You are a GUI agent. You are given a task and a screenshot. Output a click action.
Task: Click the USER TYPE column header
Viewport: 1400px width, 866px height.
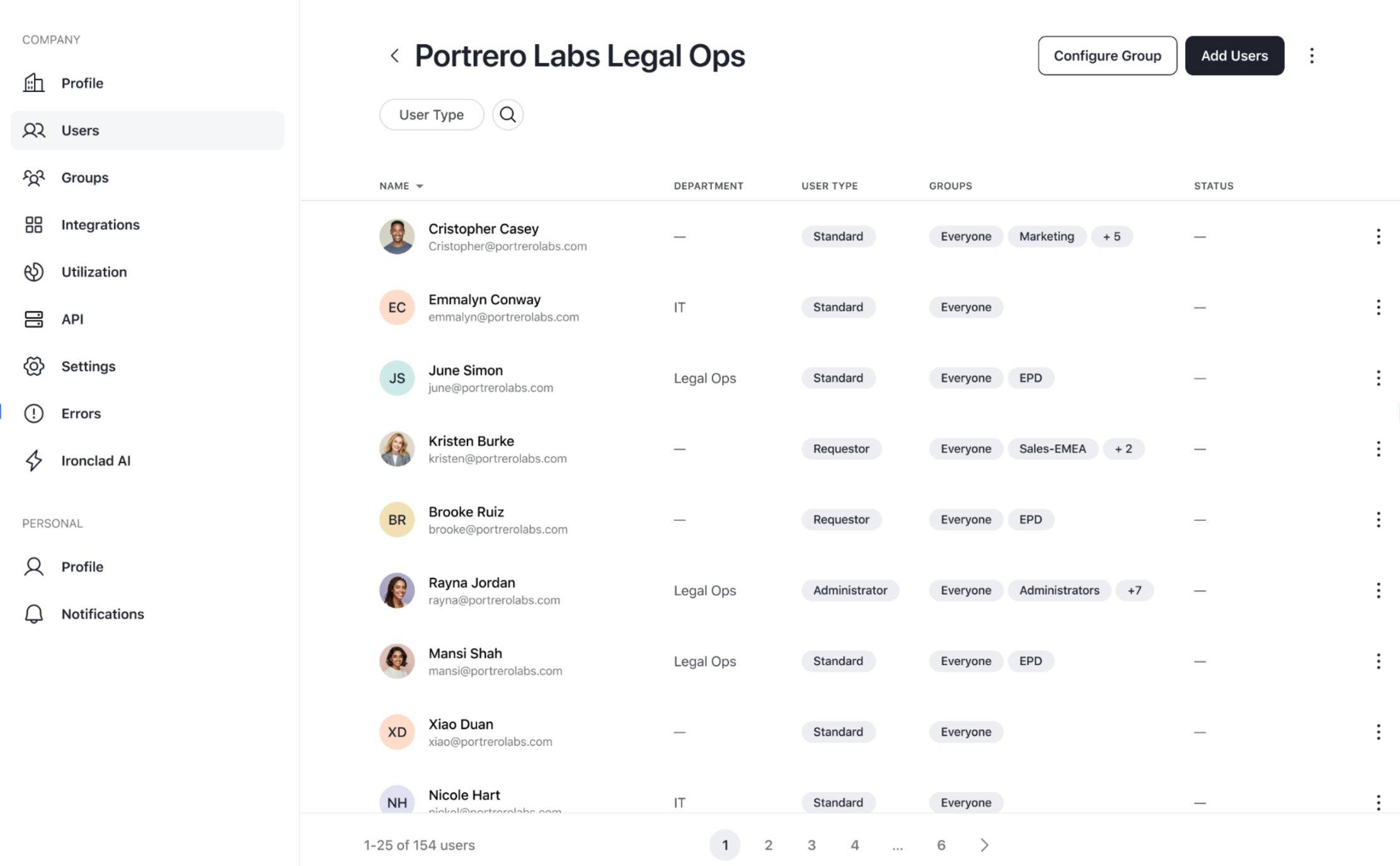pyautogui.click(x=829, y=186)
